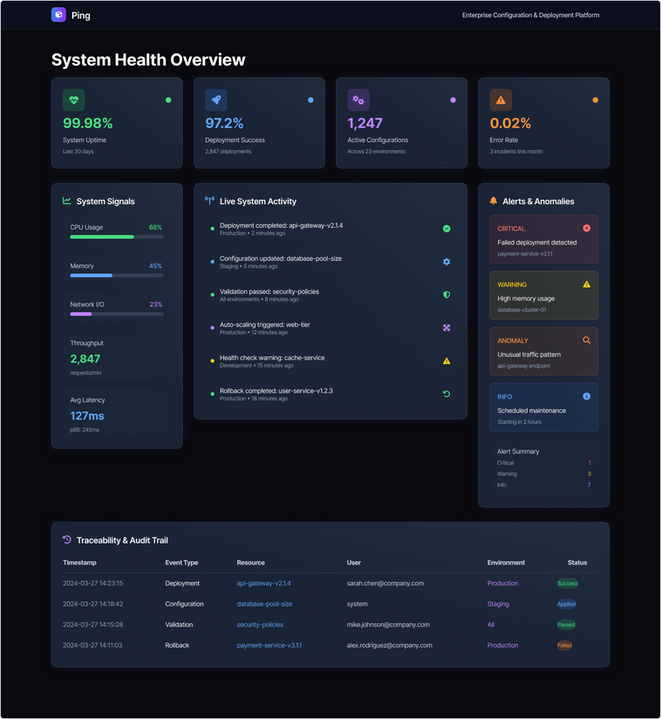
Task: Click the 1,247 active configurations value
Action: [x=365, y=123]
